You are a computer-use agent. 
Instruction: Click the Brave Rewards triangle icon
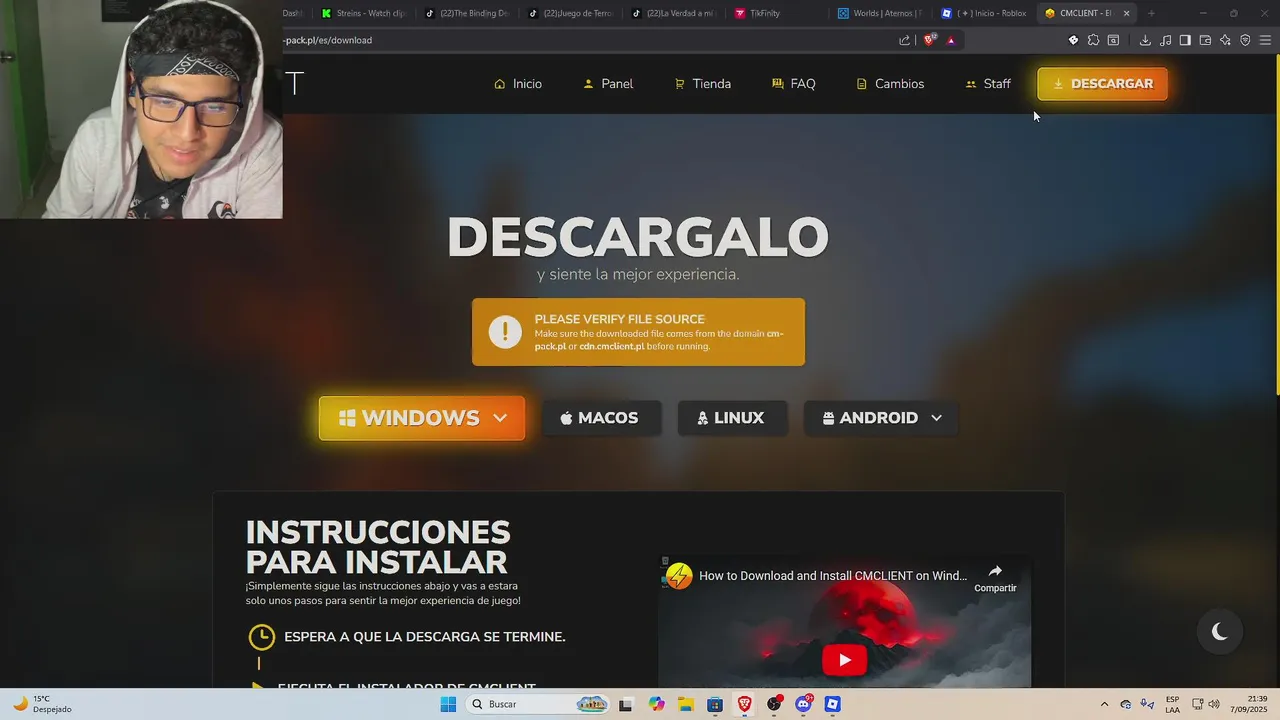(x=951, y=40)
